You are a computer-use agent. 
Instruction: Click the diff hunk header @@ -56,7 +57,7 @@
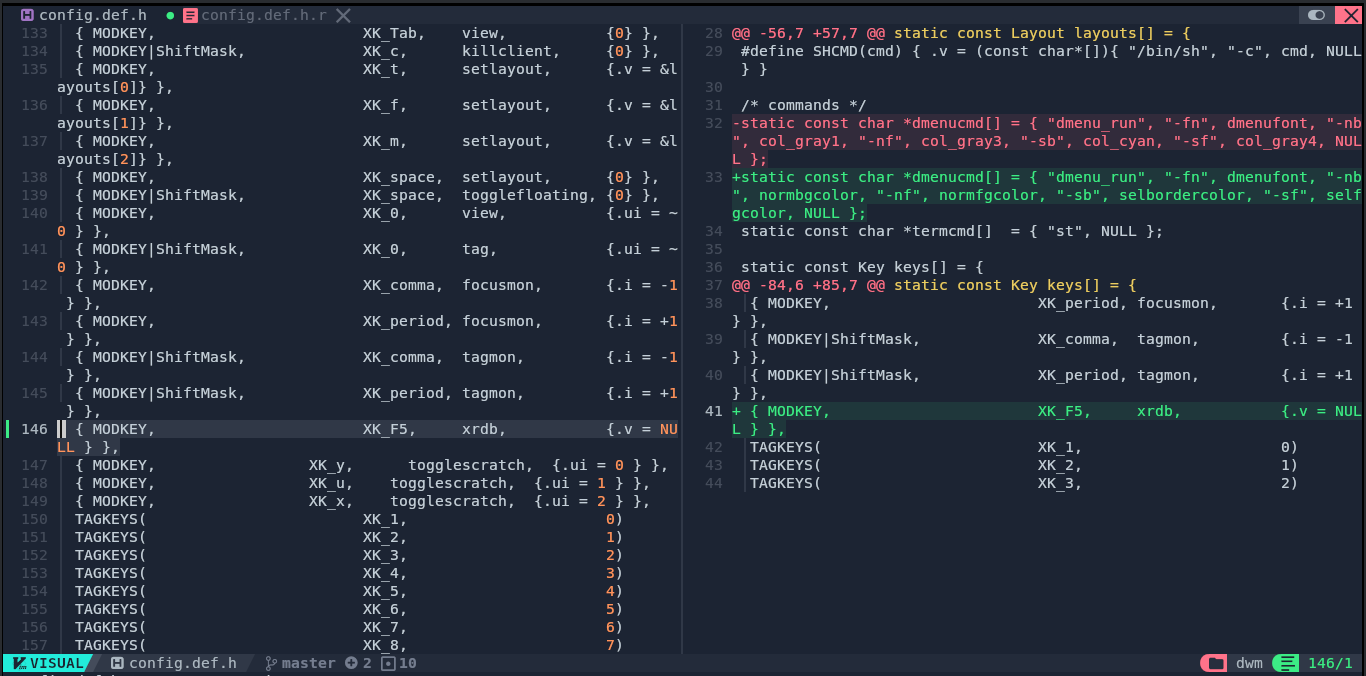809,33
